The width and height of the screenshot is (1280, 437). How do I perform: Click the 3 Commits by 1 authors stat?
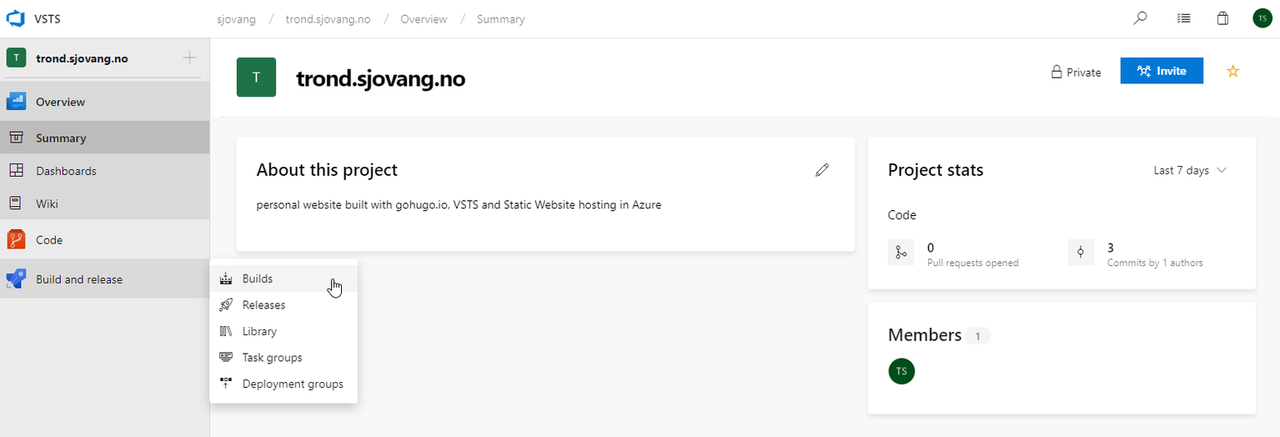[1135, 254]
